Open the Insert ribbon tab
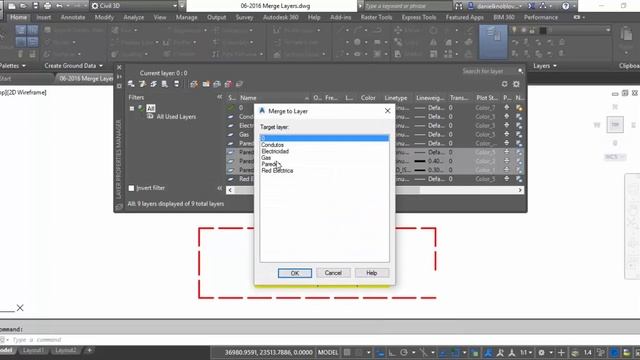The image size is (640, 360). click(x=44, y=18)
